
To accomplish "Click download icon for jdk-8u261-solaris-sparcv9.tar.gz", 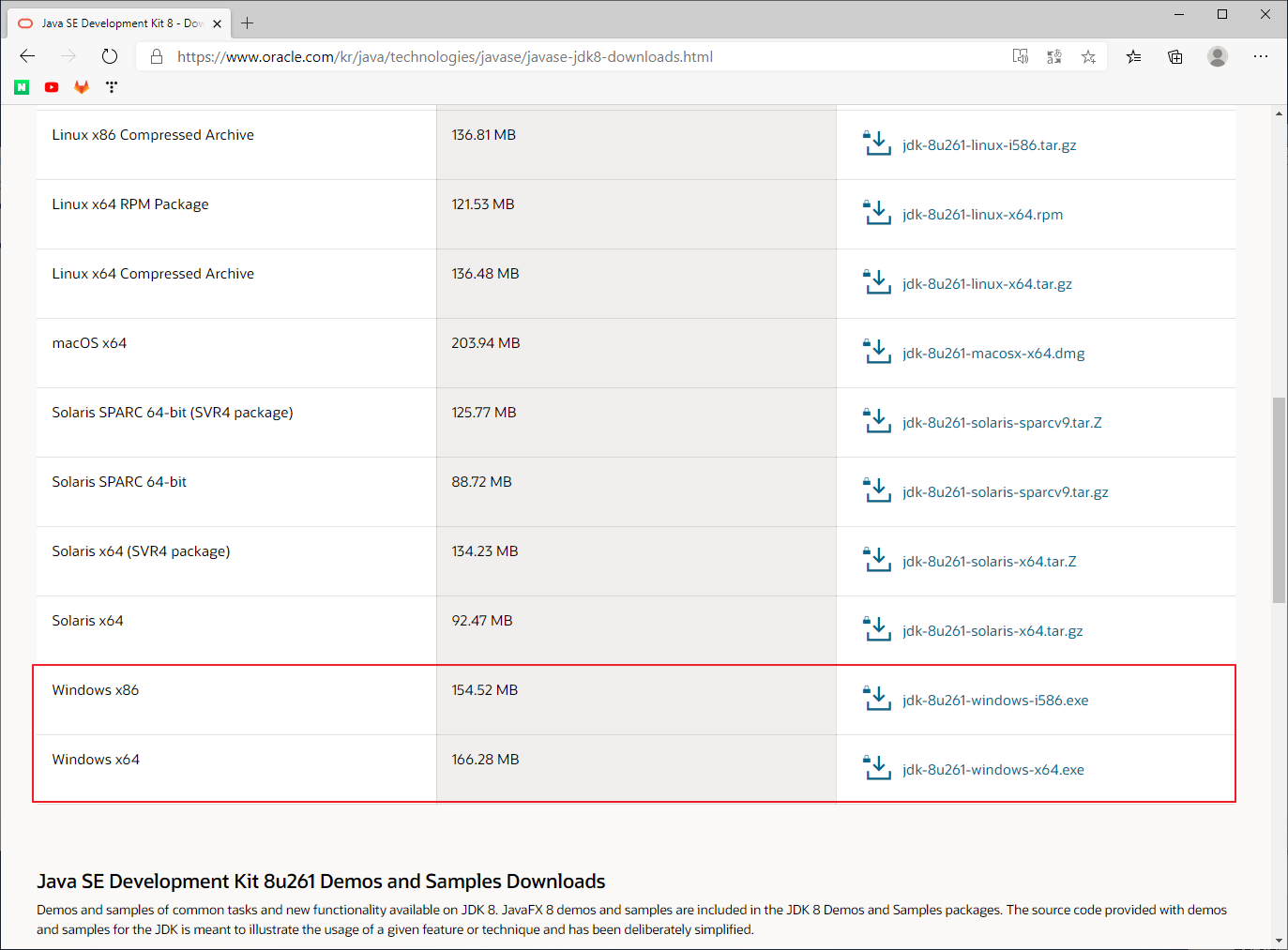I will [x=876, y=490].
